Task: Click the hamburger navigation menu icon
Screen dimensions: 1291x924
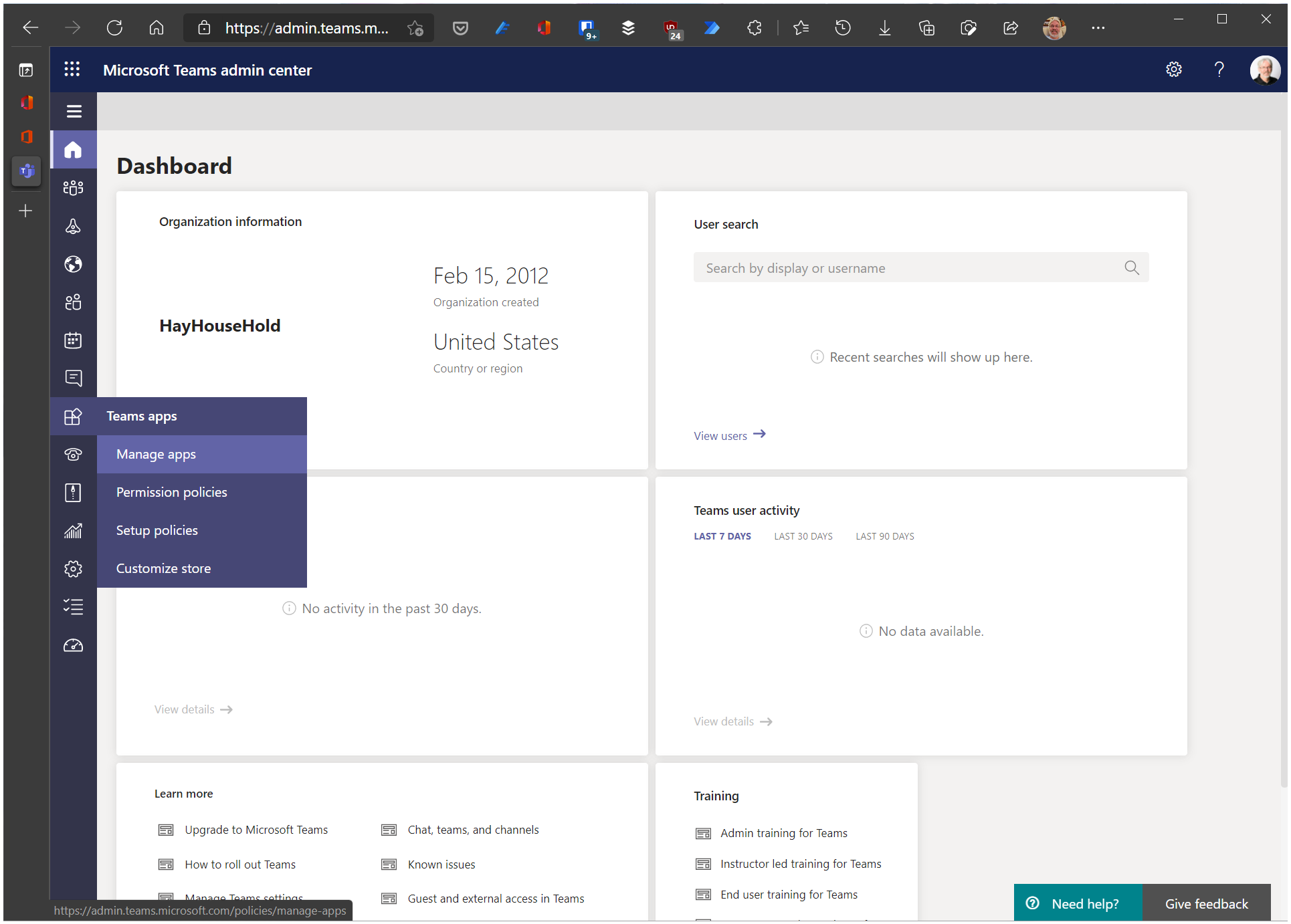Action: pos(74,111)
